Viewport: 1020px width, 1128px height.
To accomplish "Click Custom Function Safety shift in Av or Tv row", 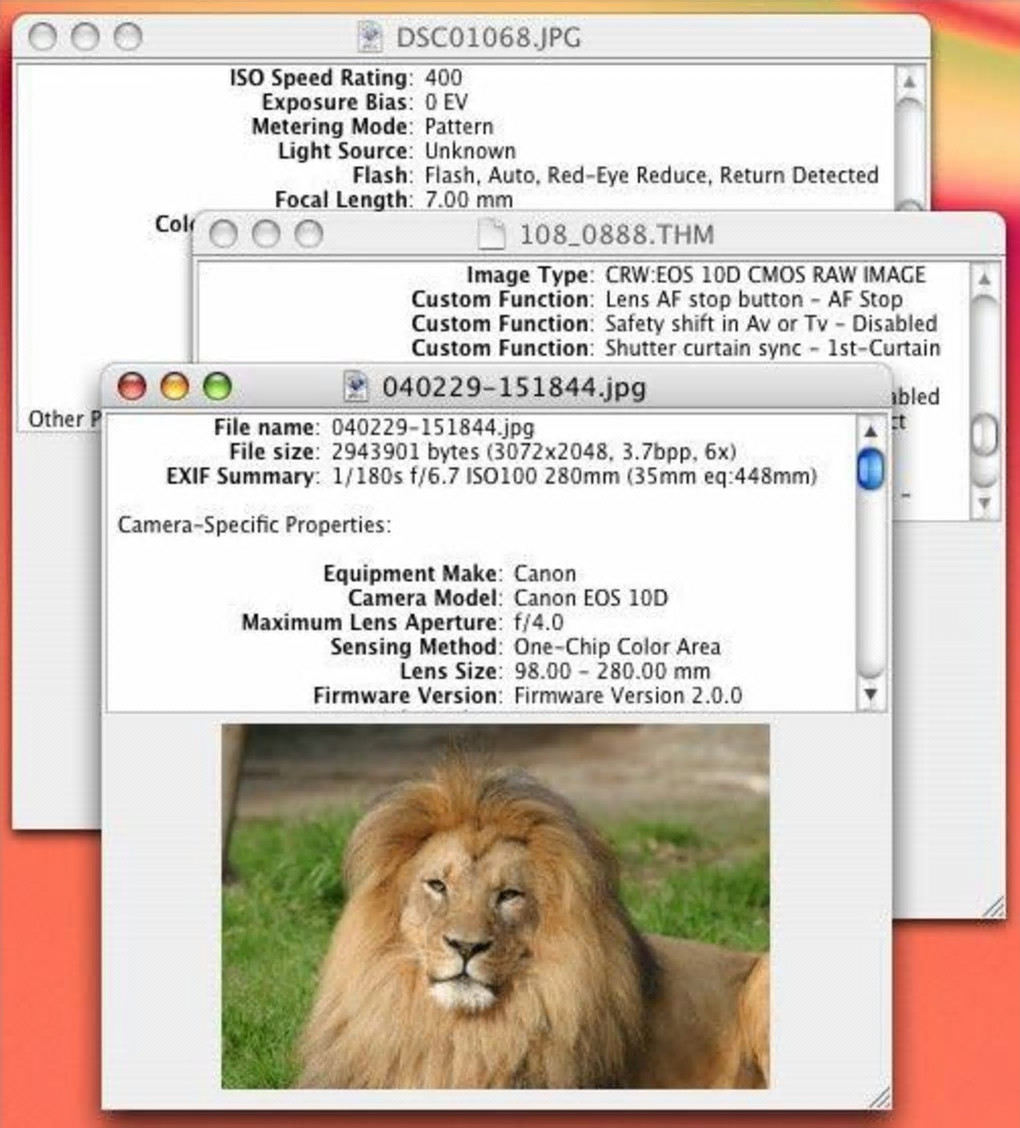I will pos(675,324).
